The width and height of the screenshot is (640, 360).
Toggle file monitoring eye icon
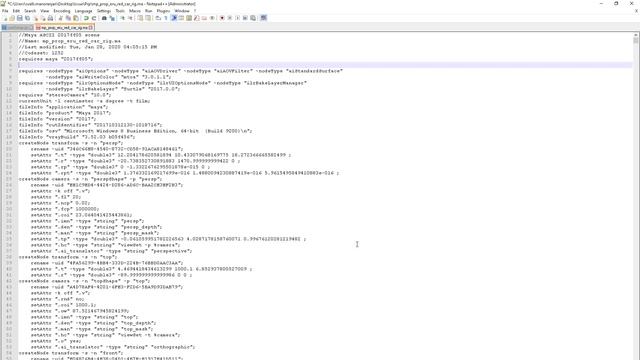click(x=212, y=18)
